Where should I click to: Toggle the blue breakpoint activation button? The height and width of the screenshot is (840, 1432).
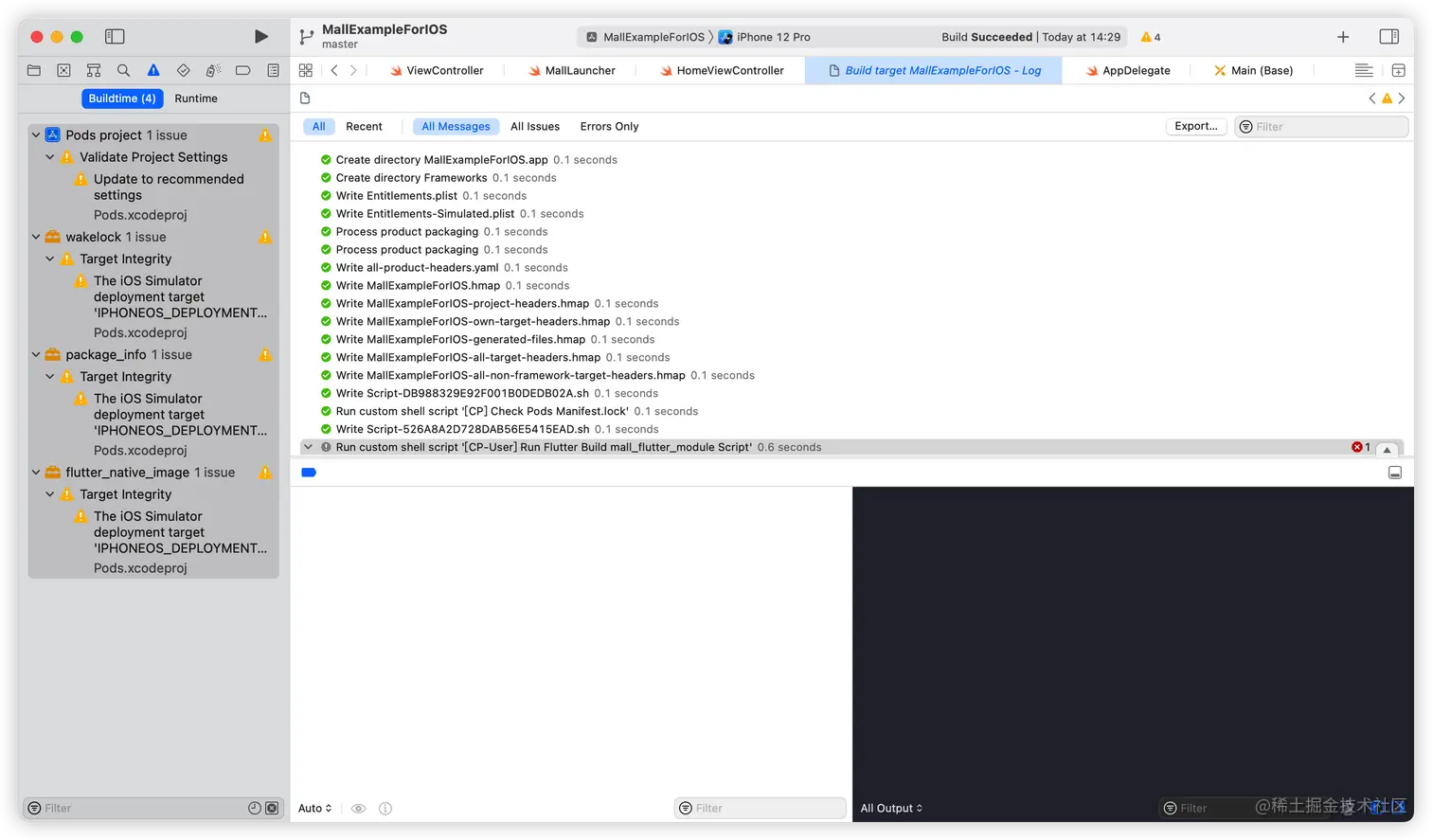tap(309, 473)
